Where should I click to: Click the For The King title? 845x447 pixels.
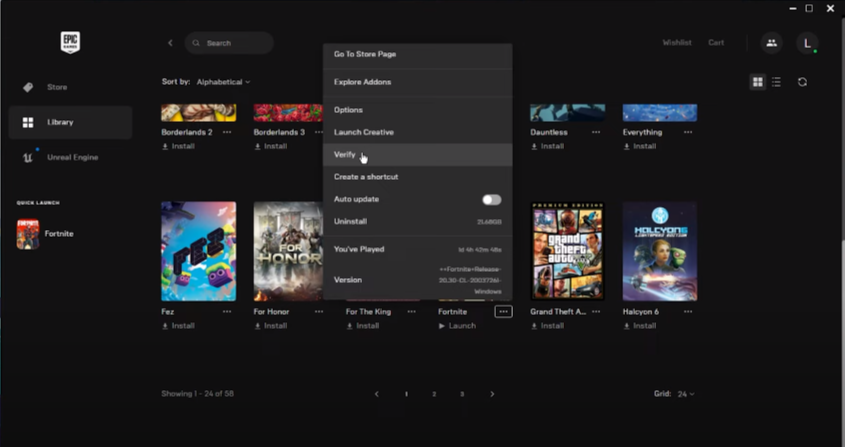pyautogui.click(x=369, y=312)
